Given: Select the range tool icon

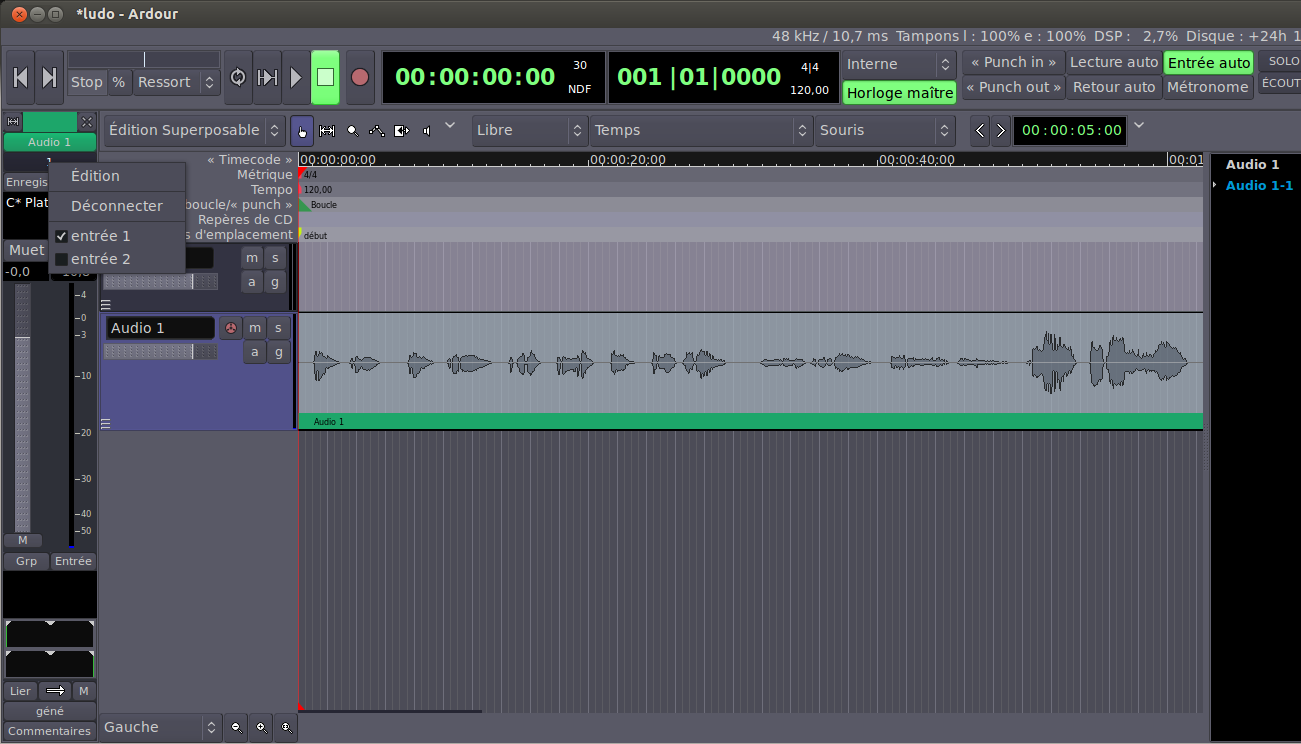Looking at the screenshot, I should point(326,130).
